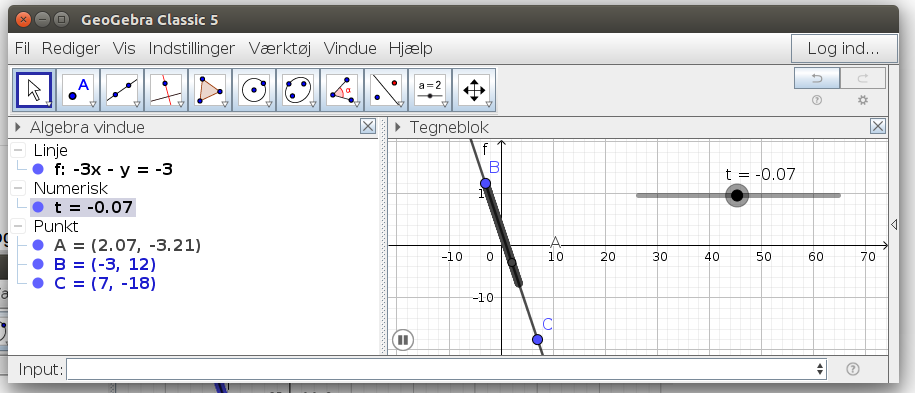Toggle visibility of slider t
This screenshot has height=393, width=915.
(x=39, y=207)
